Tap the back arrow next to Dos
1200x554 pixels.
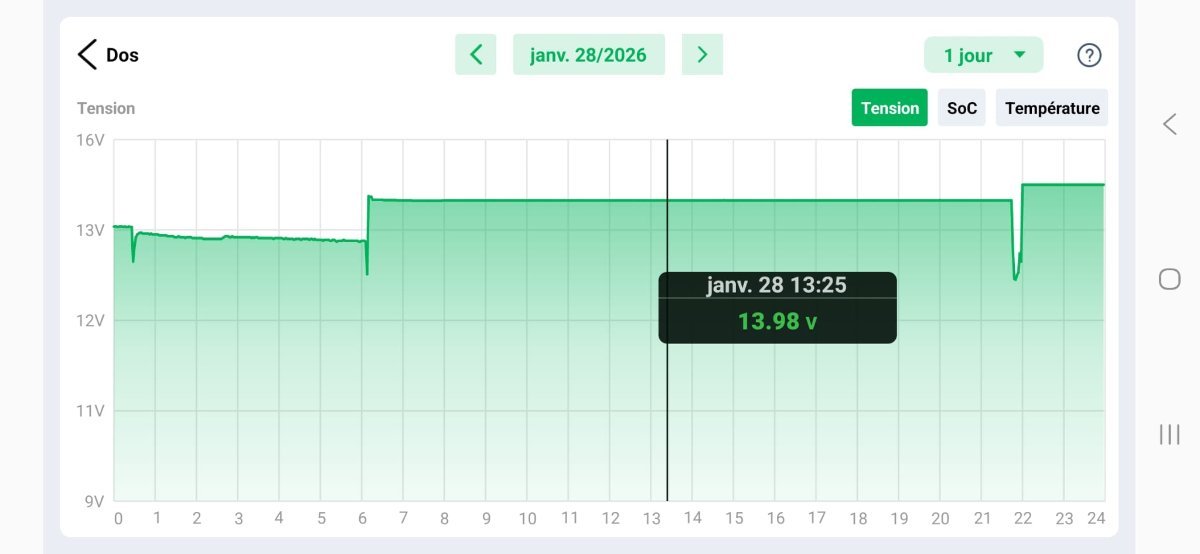[88, 54]
